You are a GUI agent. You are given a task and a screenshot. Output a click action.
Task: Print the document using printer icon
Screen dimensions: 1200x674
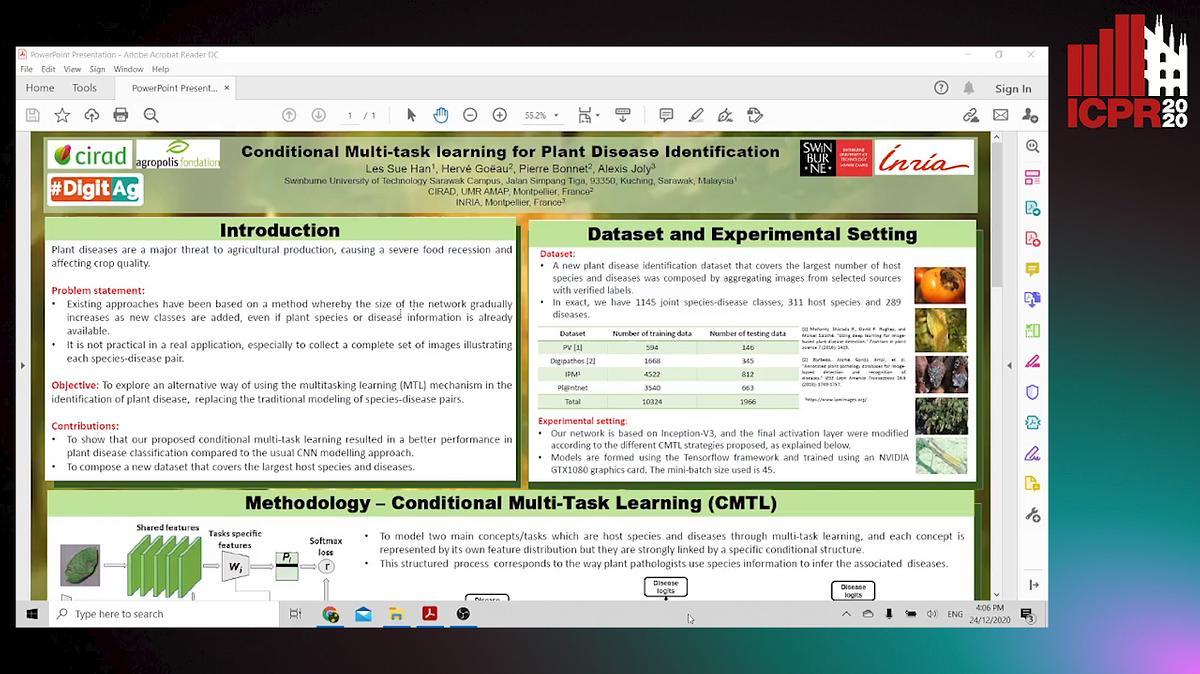click(121, 115)
